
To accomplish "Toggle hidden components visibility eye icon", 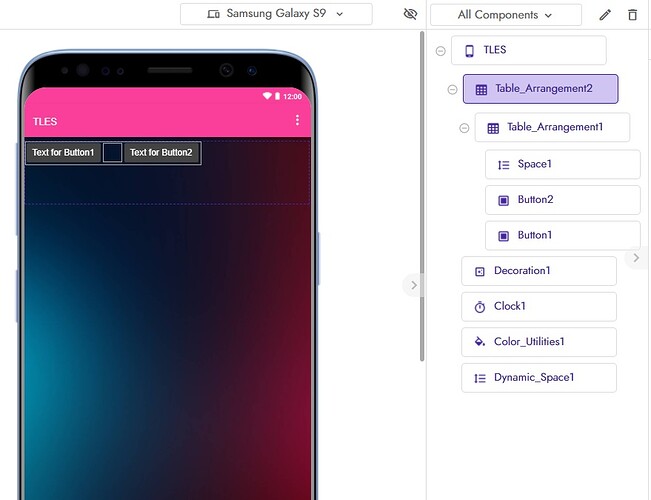I will (x=410, y=14).
